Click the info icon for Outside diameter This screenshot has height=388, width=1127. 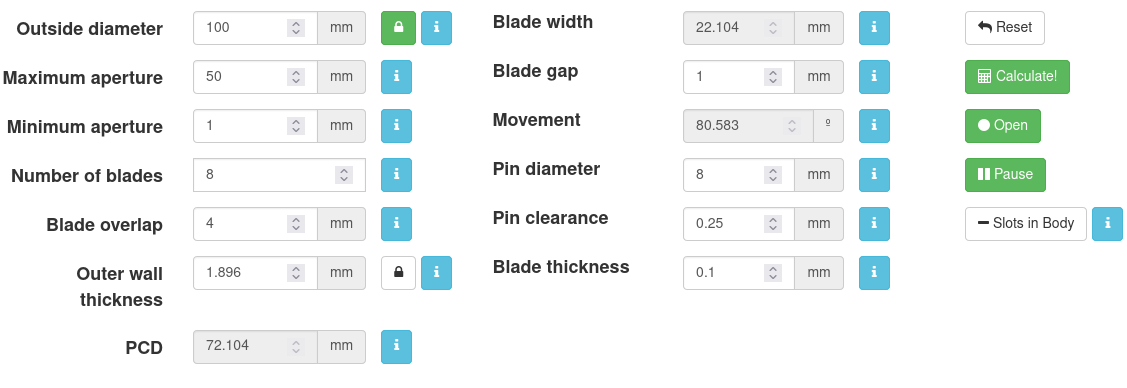point(436,28)
